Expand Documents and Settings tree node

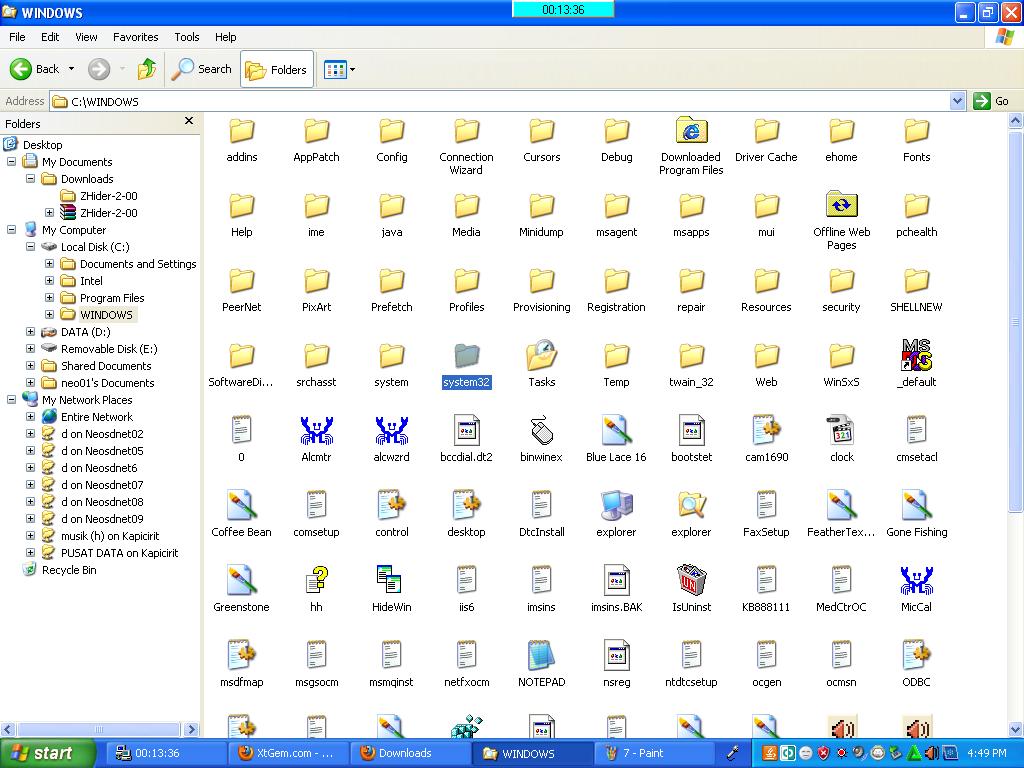click(49, 264)
